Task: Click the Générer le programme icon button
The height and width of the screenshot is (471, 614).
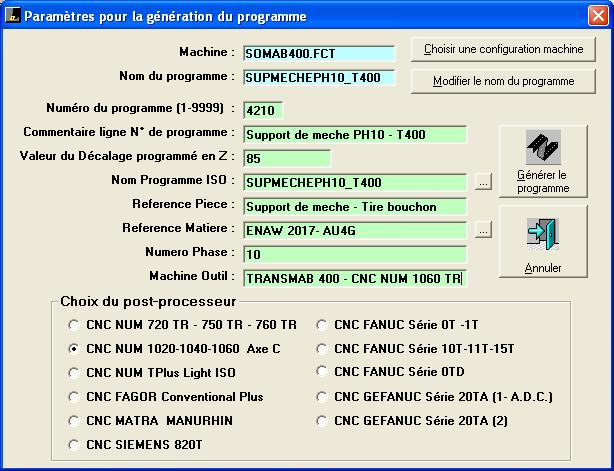Action: point(543,162)
